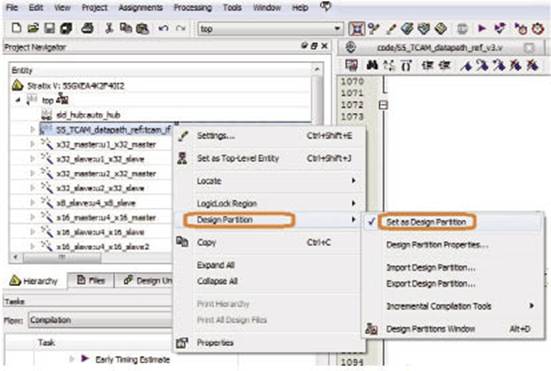Collapse the code fold box at line 1072
The width and height of the screenshot is (551, 371).
383,105
